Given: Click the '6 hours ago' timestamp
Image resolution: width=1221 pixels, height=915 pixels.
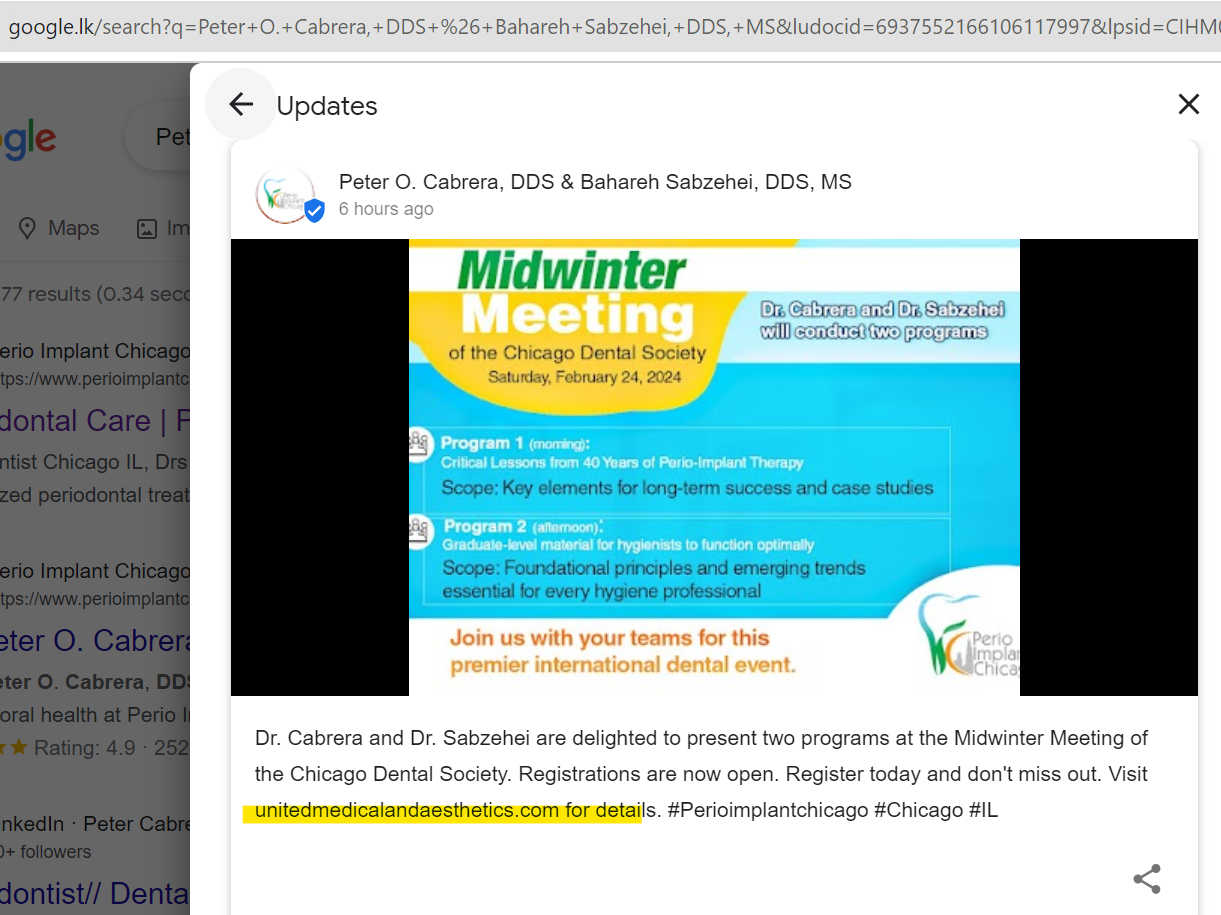Looking at the screenshot, I should coord(386,209).
